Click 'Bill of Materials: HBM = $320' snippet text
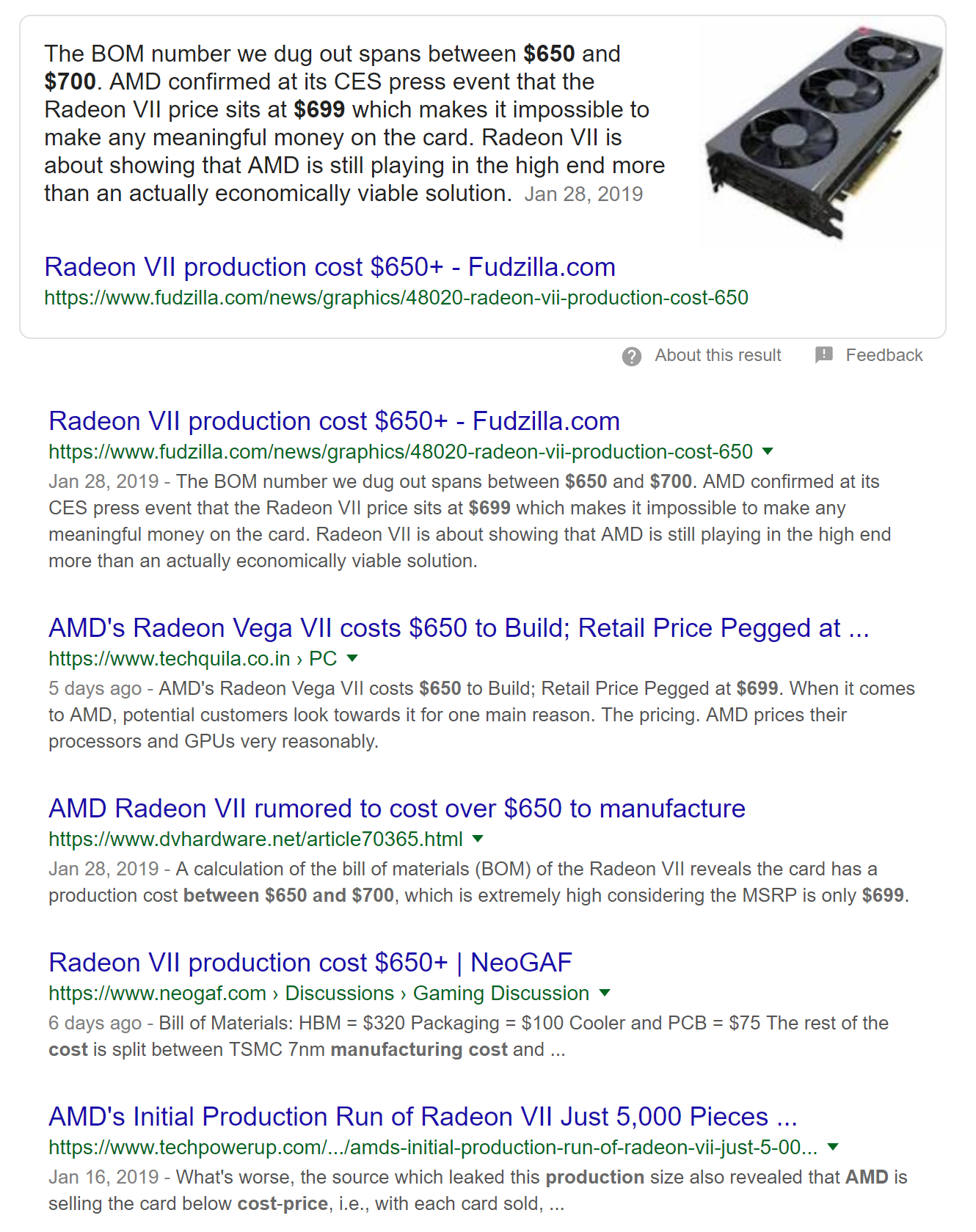The width and height of the screenshot is (976, 1232). [283, 1024]
